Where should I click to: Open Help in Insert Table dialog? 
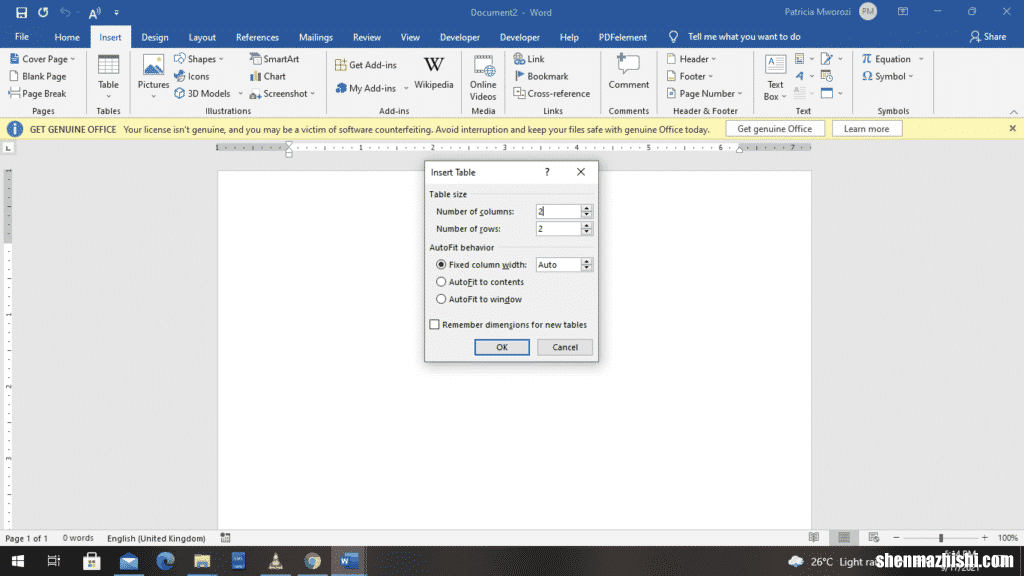click(x=547, y=172)
